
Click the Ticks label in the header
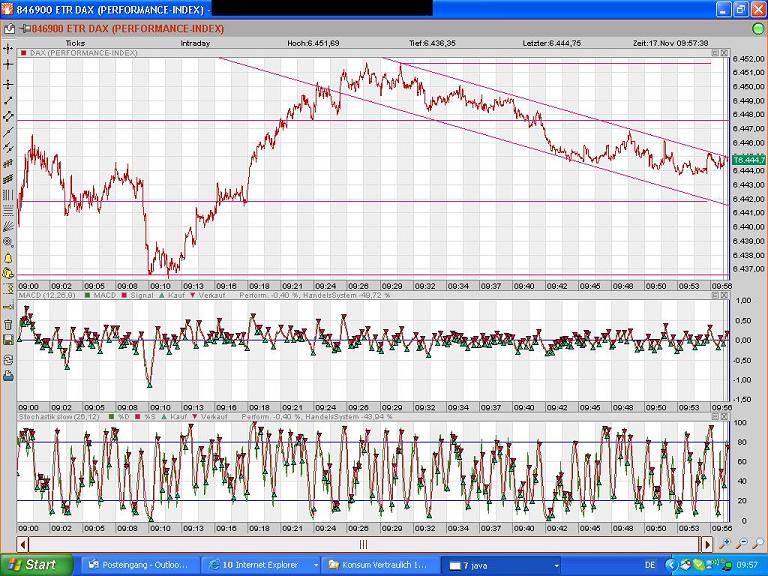[x=75, y=43]
